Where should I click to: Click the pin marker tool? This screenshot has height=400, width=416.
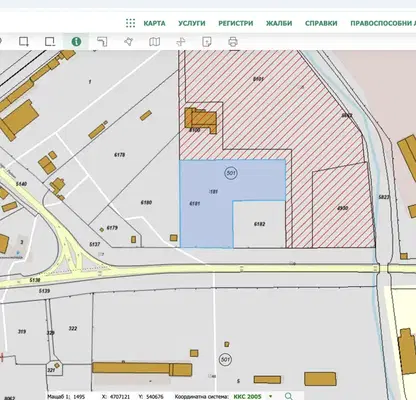click(129, 42)
